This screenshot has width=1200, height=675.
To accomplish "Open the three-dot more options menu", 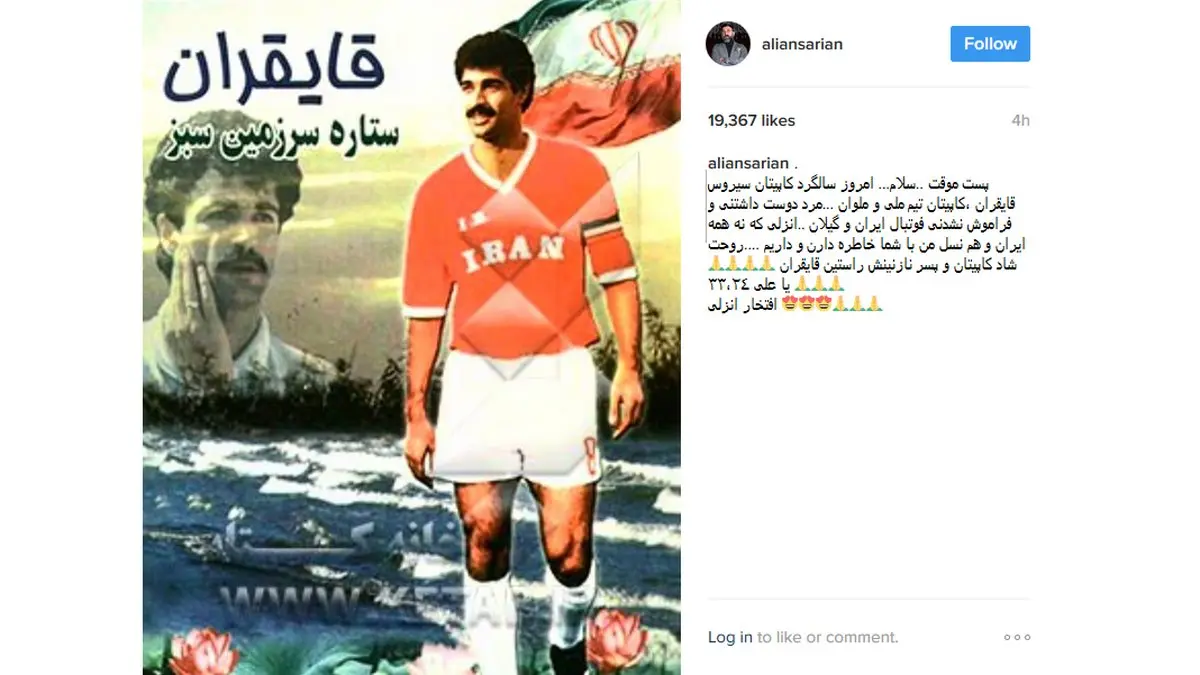I will point(1017,637).
